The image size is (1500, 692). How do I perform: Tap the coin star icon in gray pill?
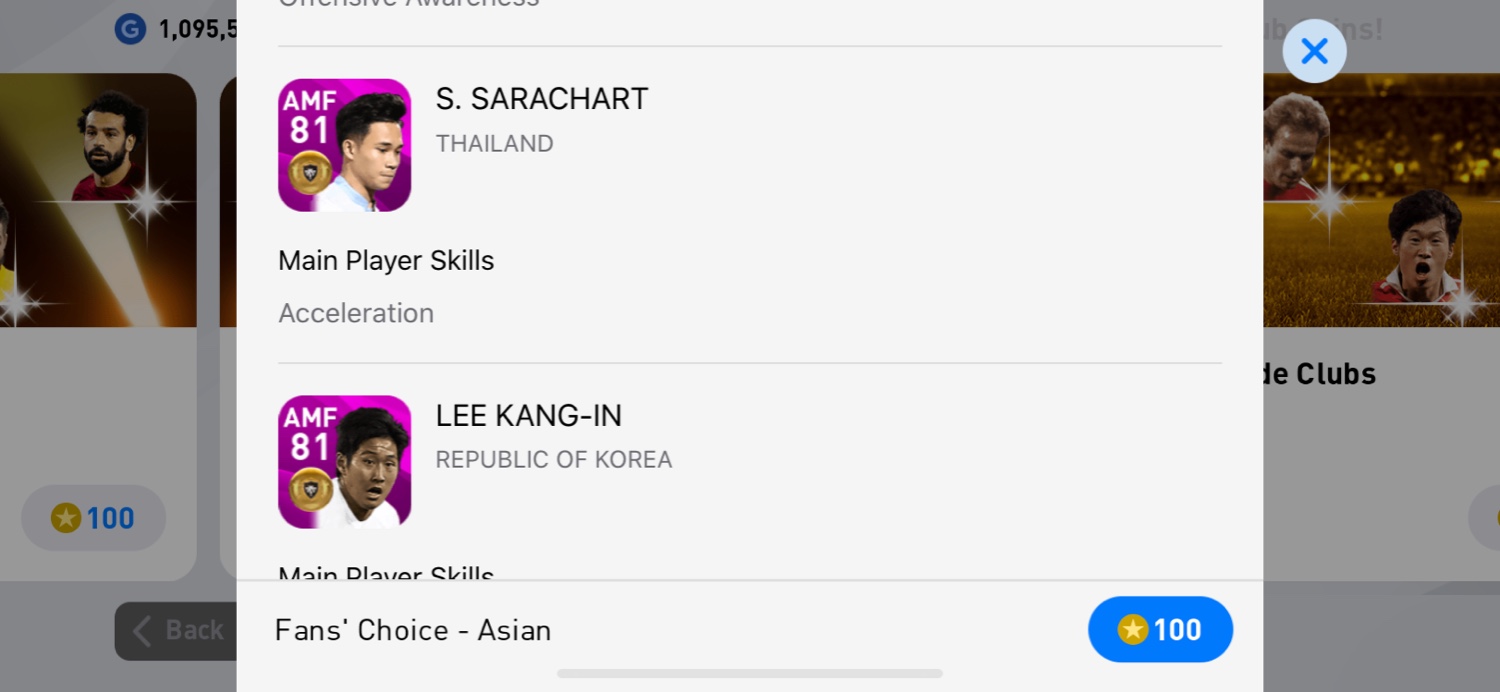[66, 518]
